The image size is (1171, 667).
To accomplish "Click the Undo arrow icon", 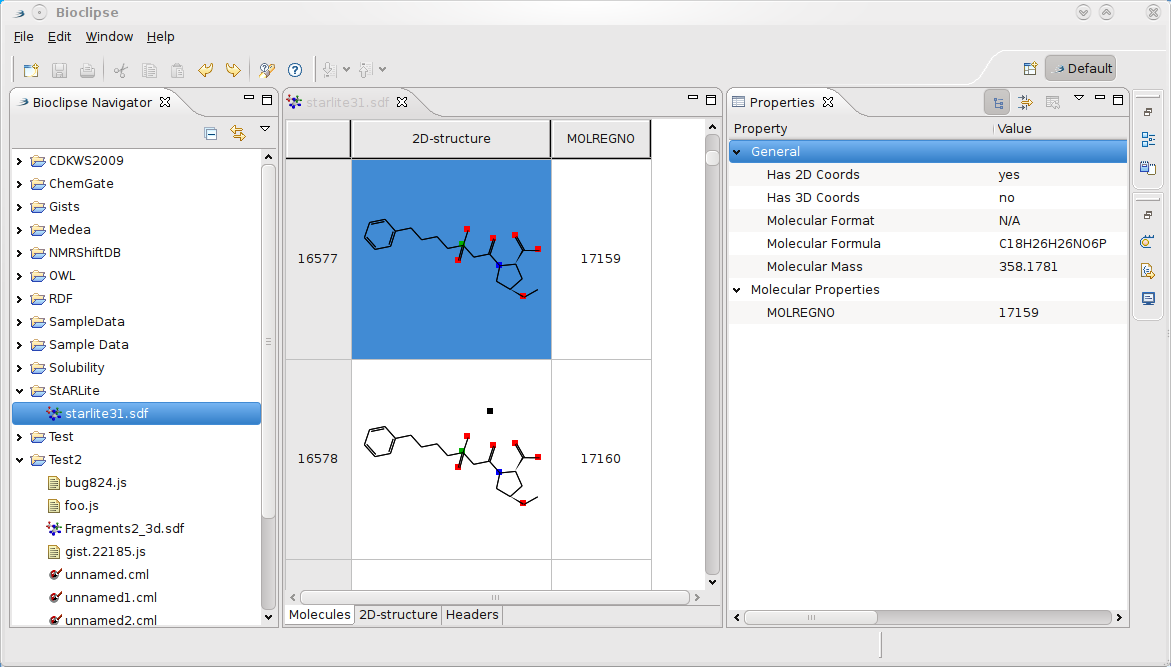I will (x=206, y=70).
